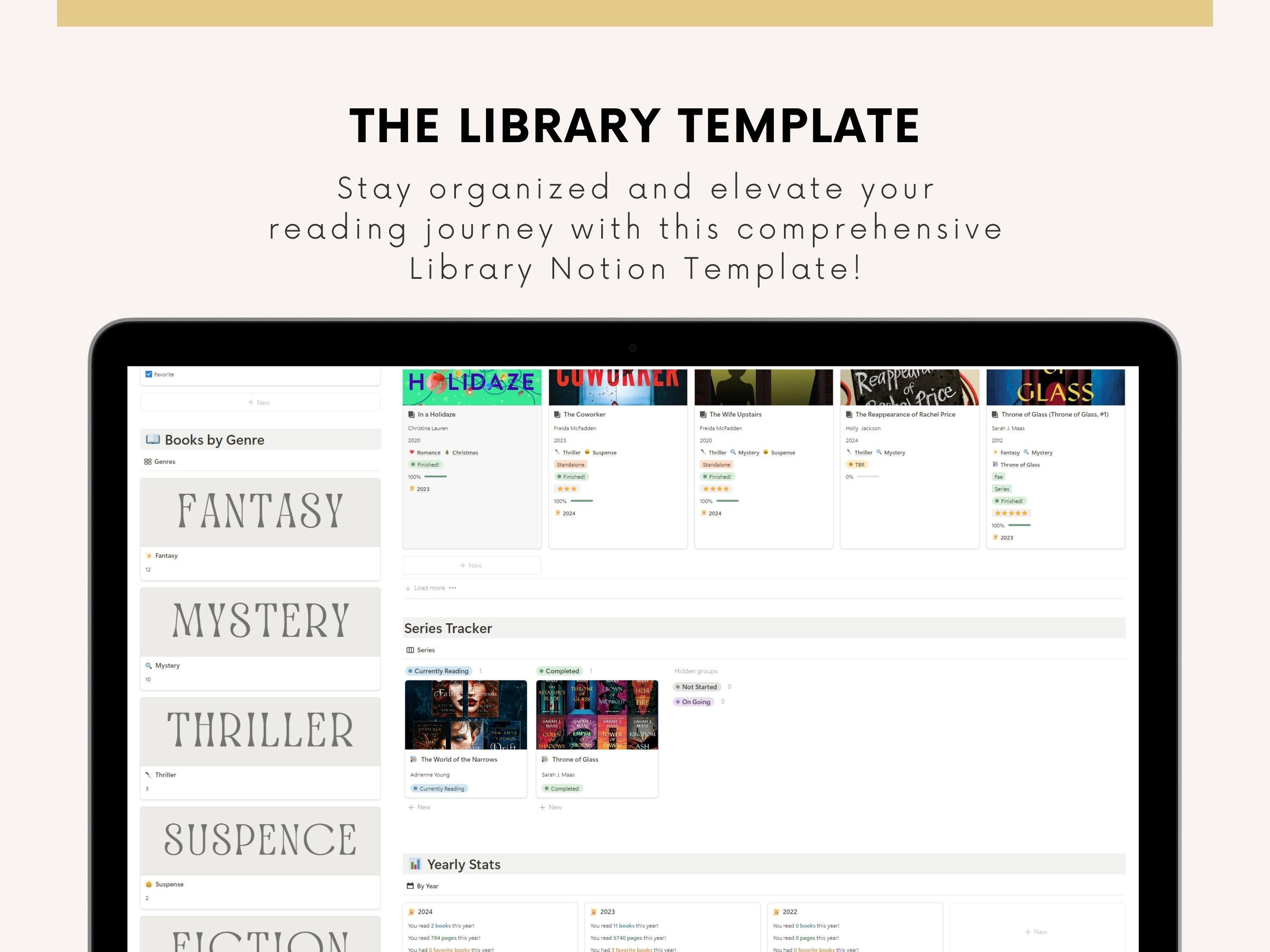Open The World of the Narrows cover
Screen dimensions: 1270x952
point(466,715)
